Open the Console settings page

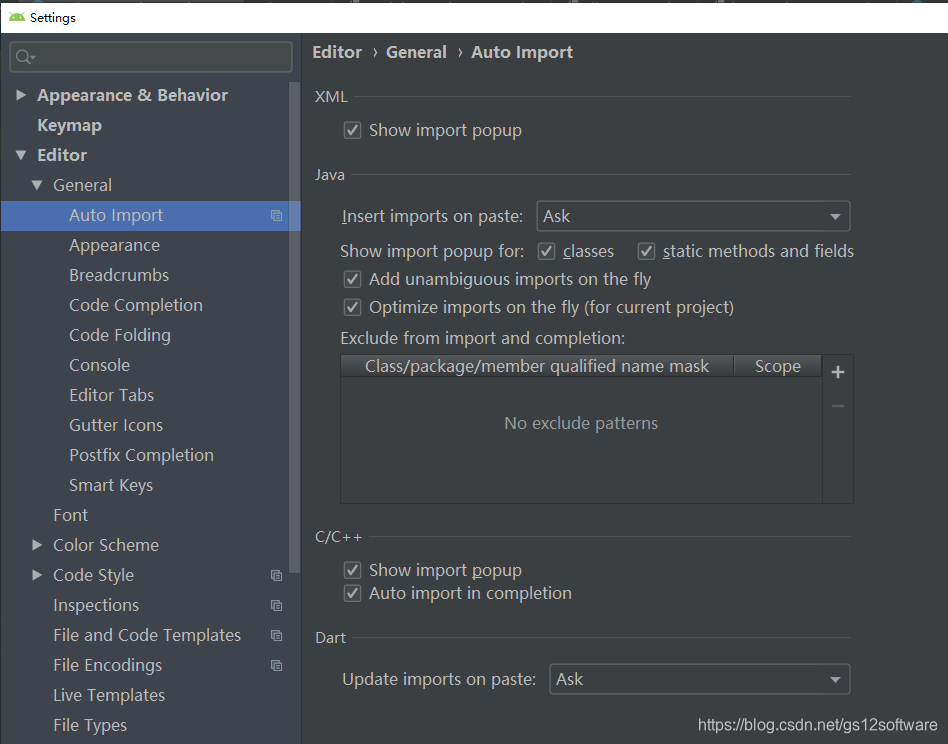[99, 365]
